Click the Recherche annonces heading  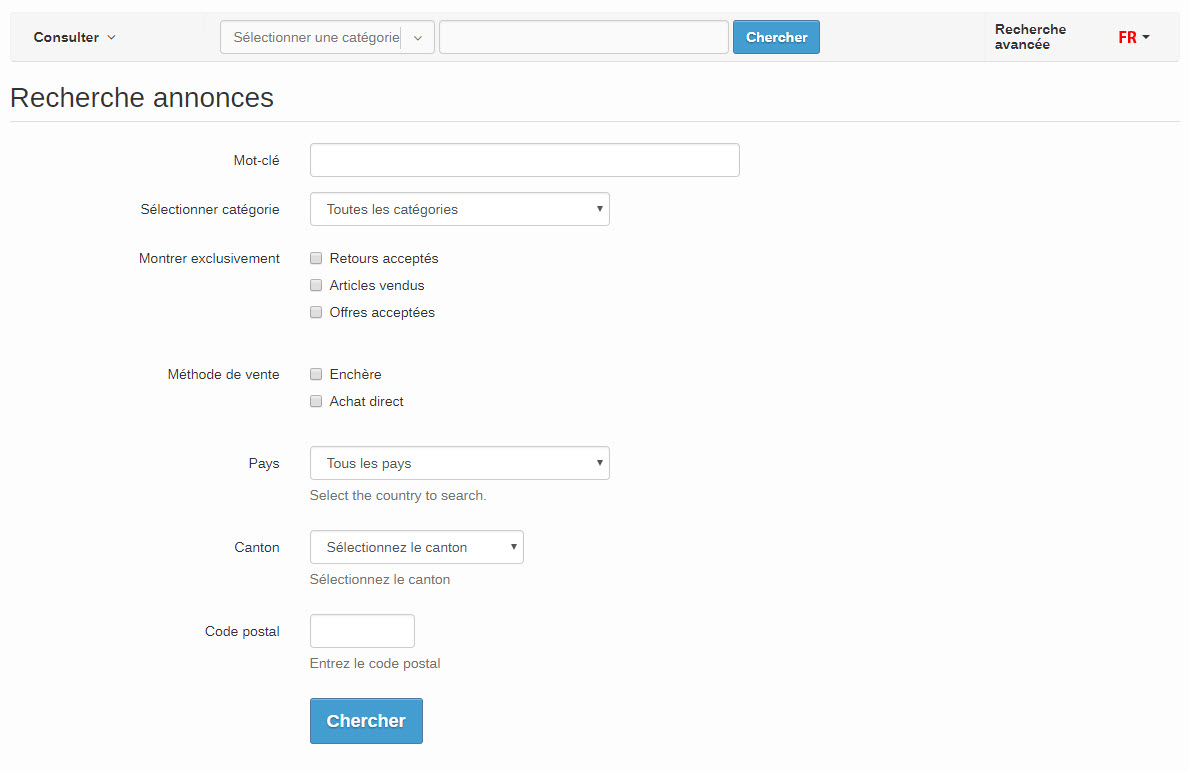[142, 98]
